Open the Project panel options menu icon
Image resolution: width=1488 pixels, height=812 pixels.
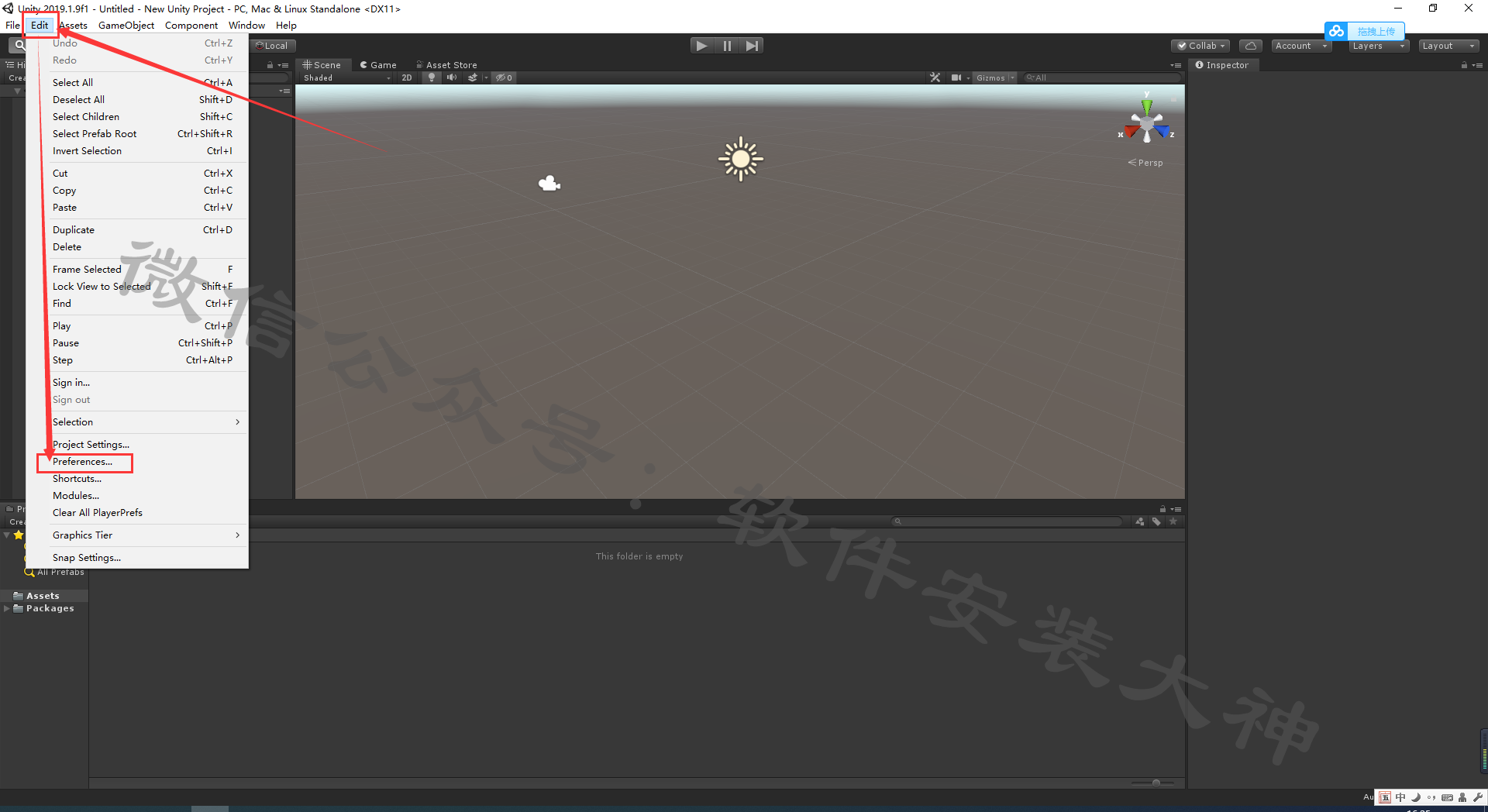(1176, 509)
